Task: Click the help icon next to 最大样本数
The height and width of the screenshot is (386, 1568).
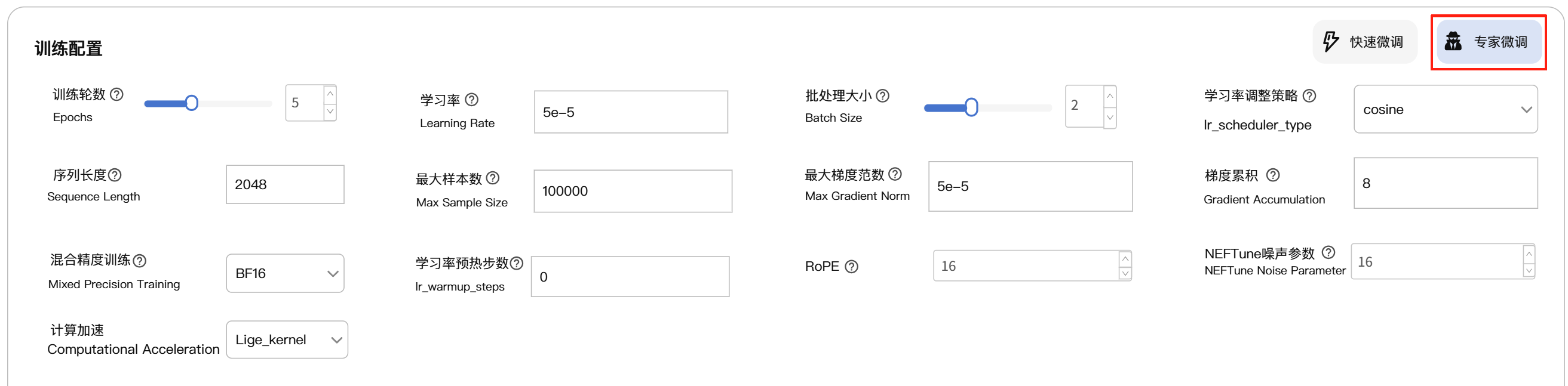Action: tap(493, 178)
